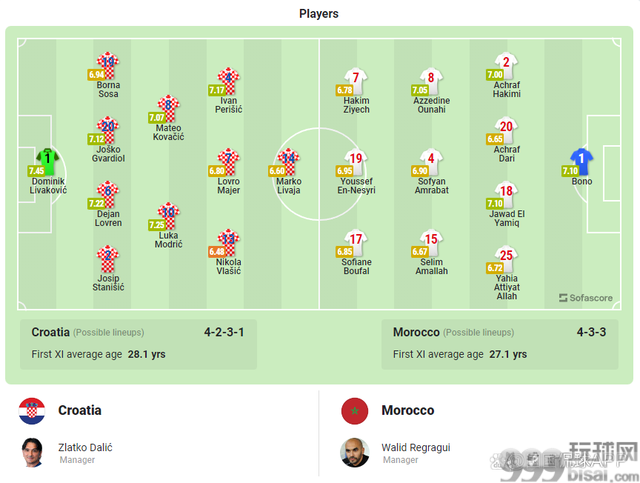
Task: Select Ivan Perišić's number 4 jersey
Action: pyautogui.click(x=229, y=81)
